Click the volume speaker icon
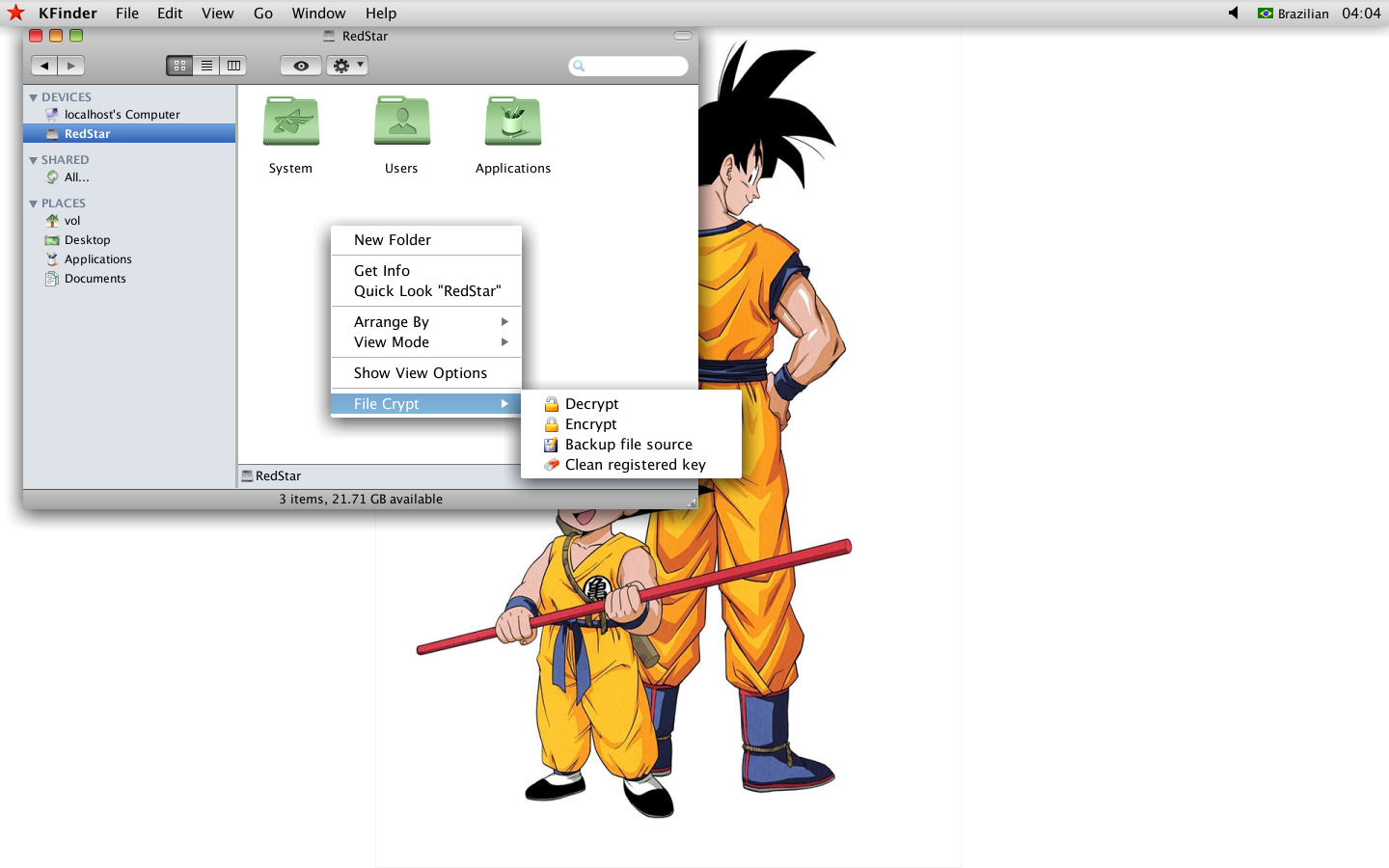The width and height of the screenshot is (1389, 868). (x=1234, y=14)
